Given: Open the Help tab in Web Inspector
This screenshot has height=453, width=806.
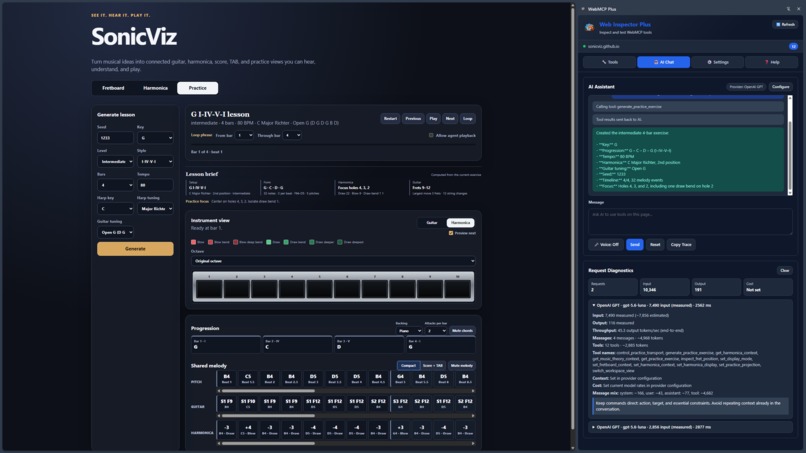Looking at the screenshot, I should 772,62.
